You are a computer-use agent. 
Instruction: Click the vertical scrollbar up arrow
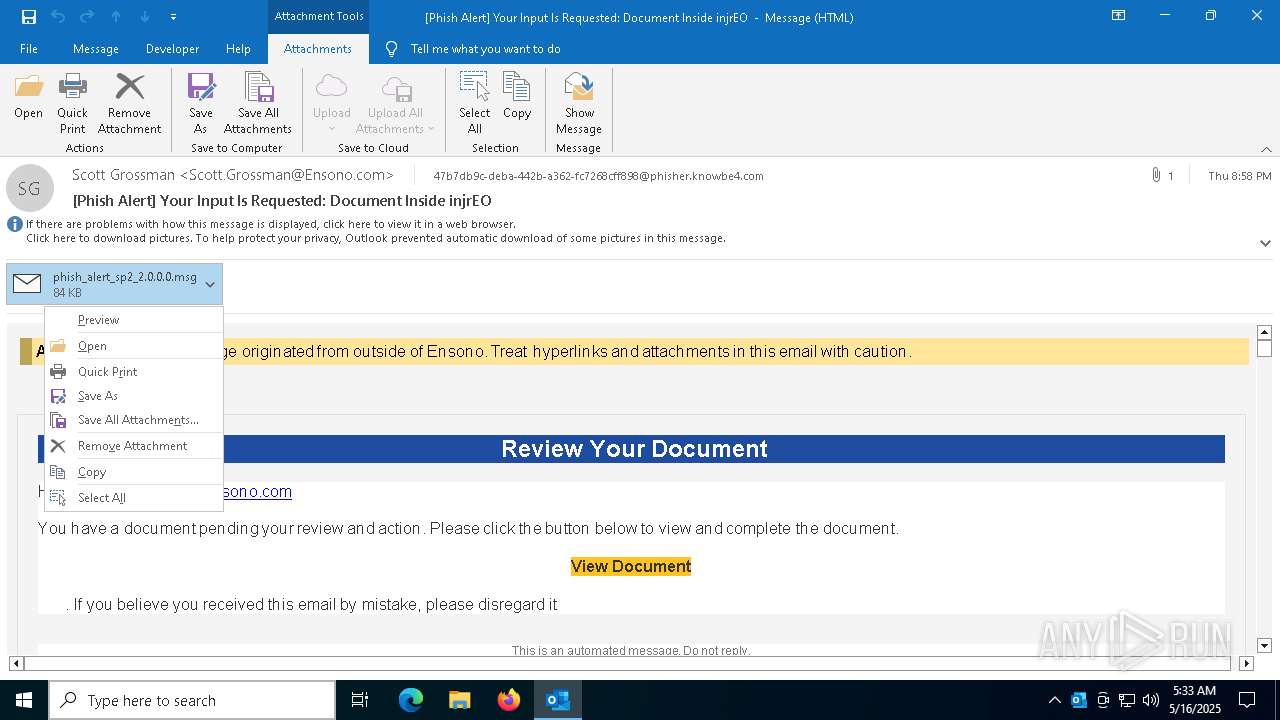click(x=1264, y=332)
